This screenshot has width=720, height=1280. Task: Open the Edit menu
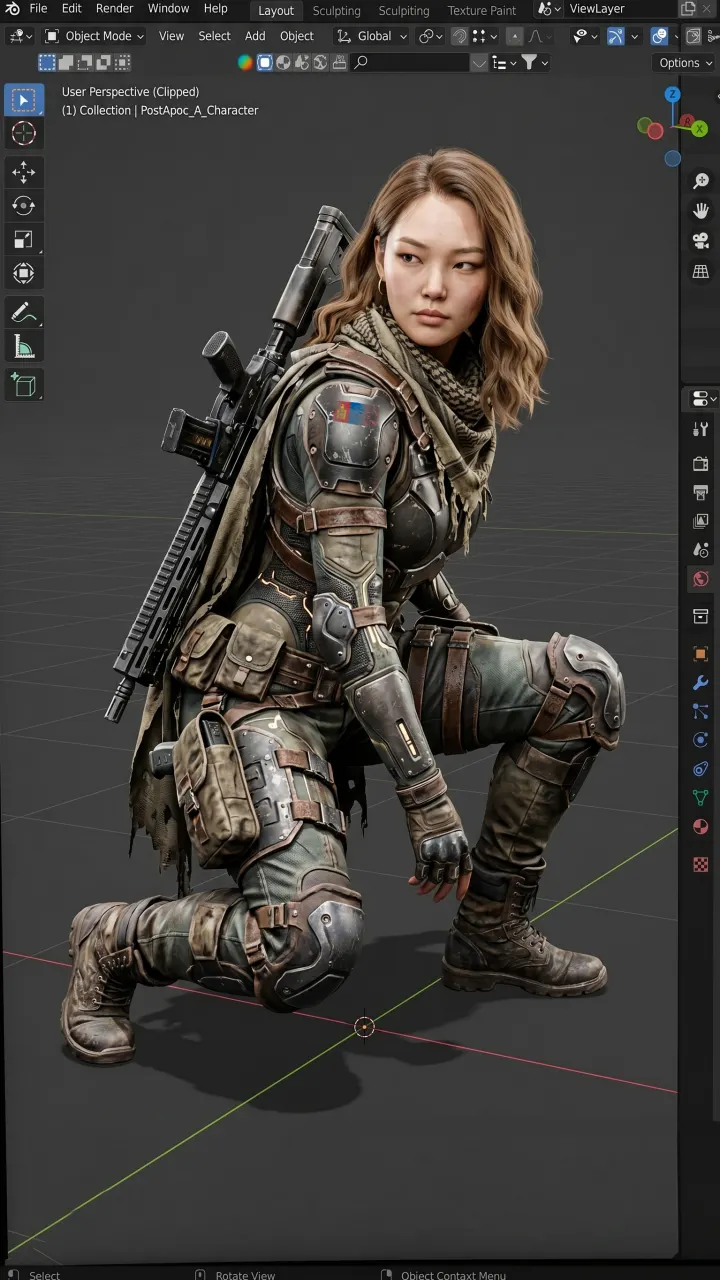[72, 8]
